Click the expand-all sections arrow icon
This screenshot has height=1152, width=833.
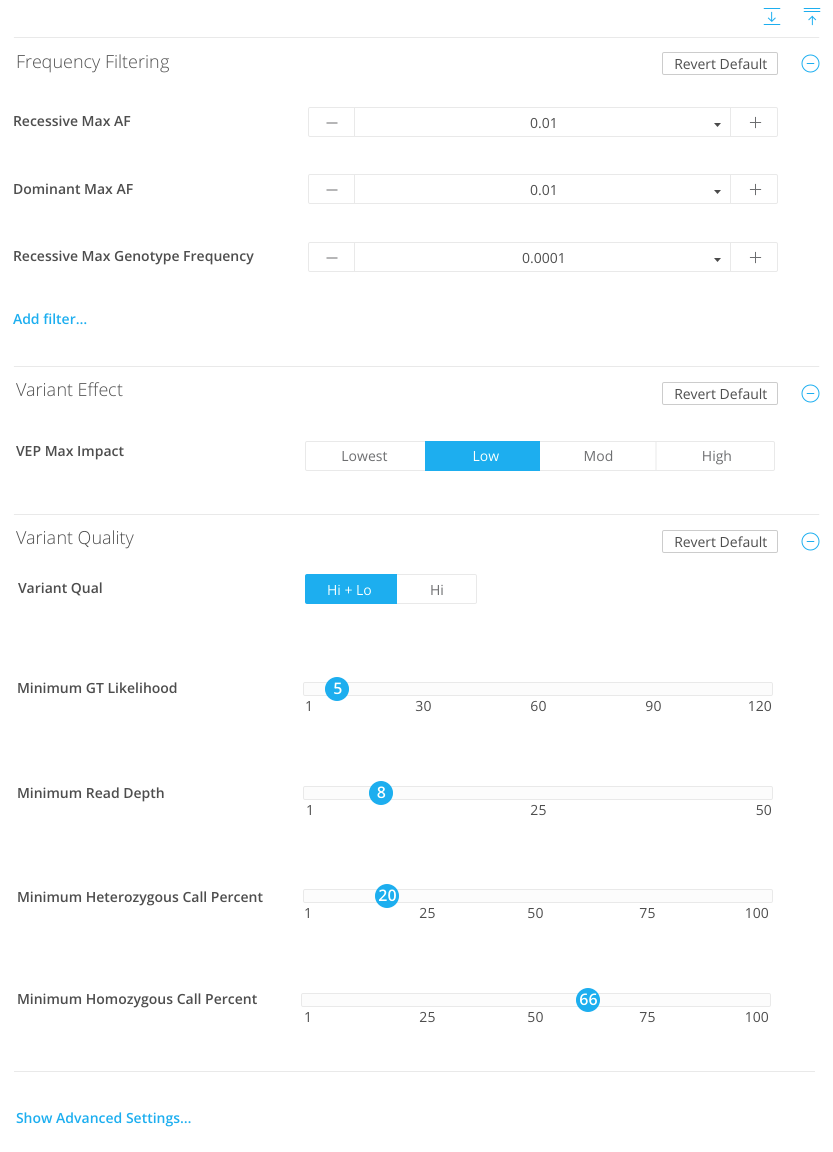(771, 17)
